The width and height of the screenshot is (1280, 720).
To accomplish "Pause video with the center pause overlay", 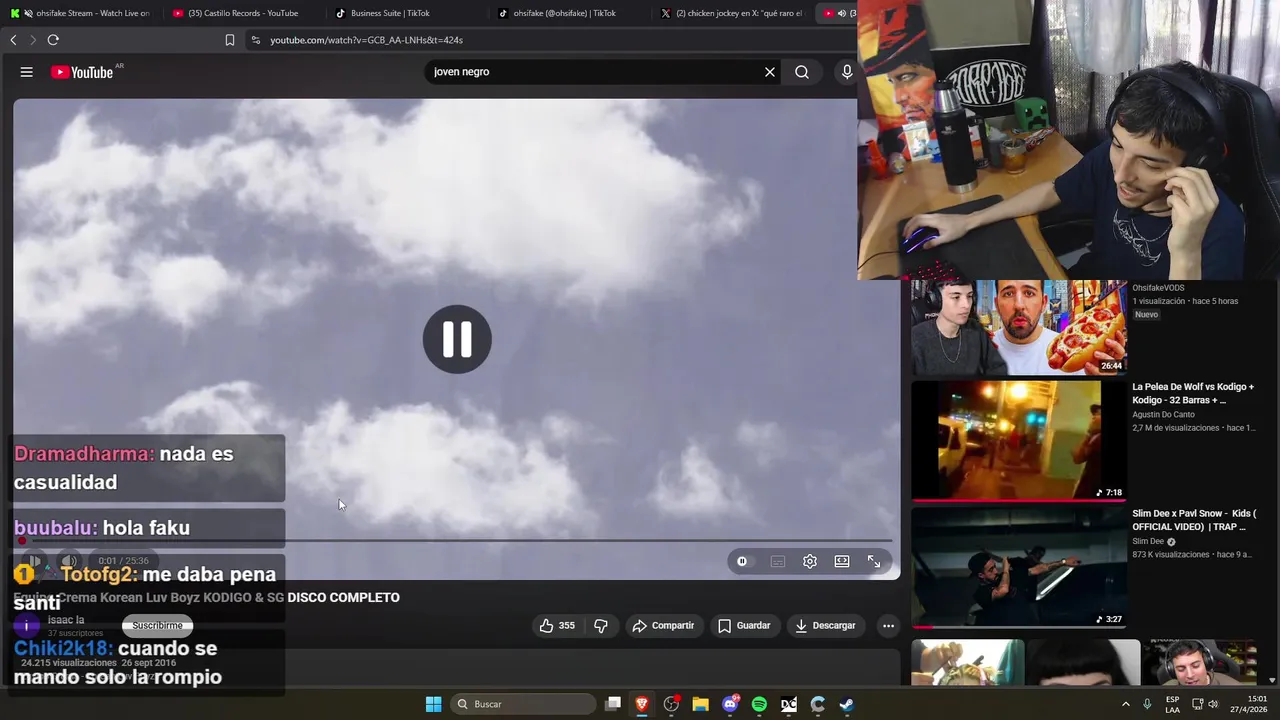I will (x=457, y=339).
